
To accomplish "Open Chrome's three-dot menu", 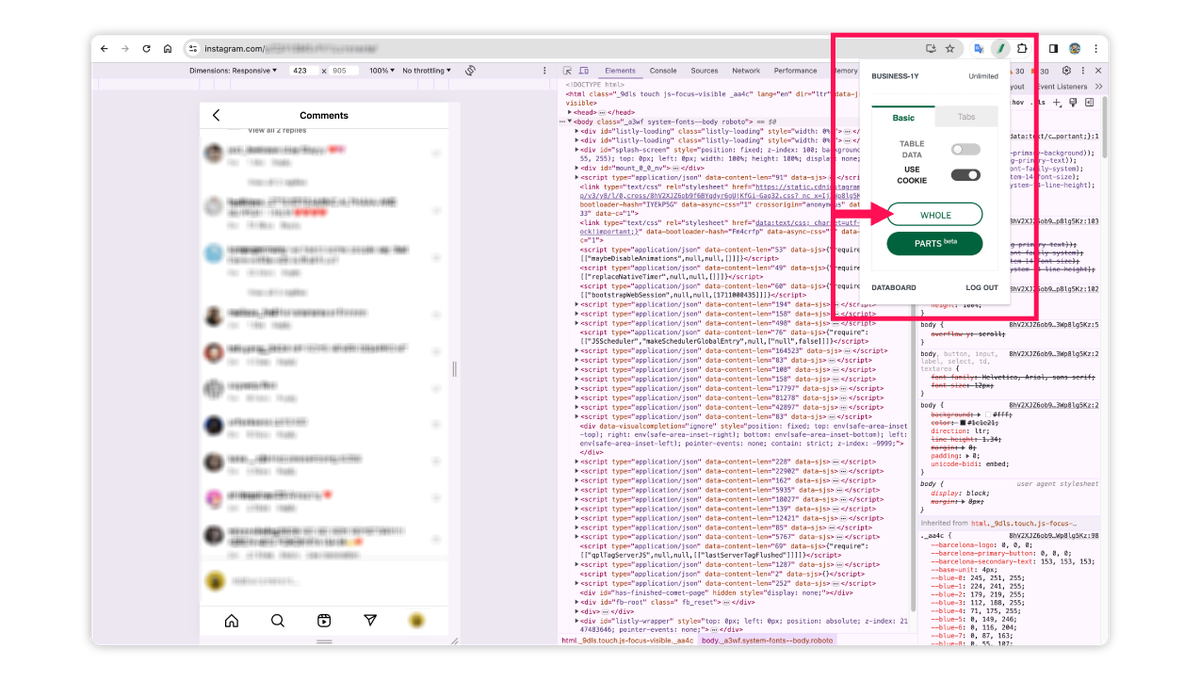I will click(1096, 48).
